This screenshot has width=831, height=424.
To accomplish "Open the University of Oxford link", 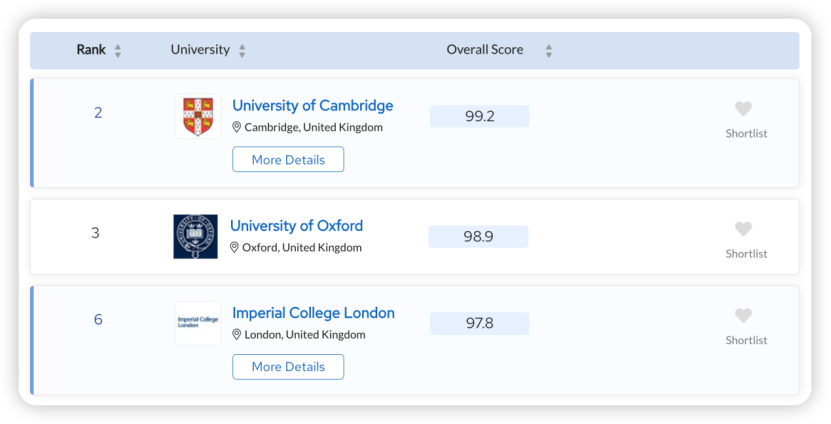I will (297, 226).
